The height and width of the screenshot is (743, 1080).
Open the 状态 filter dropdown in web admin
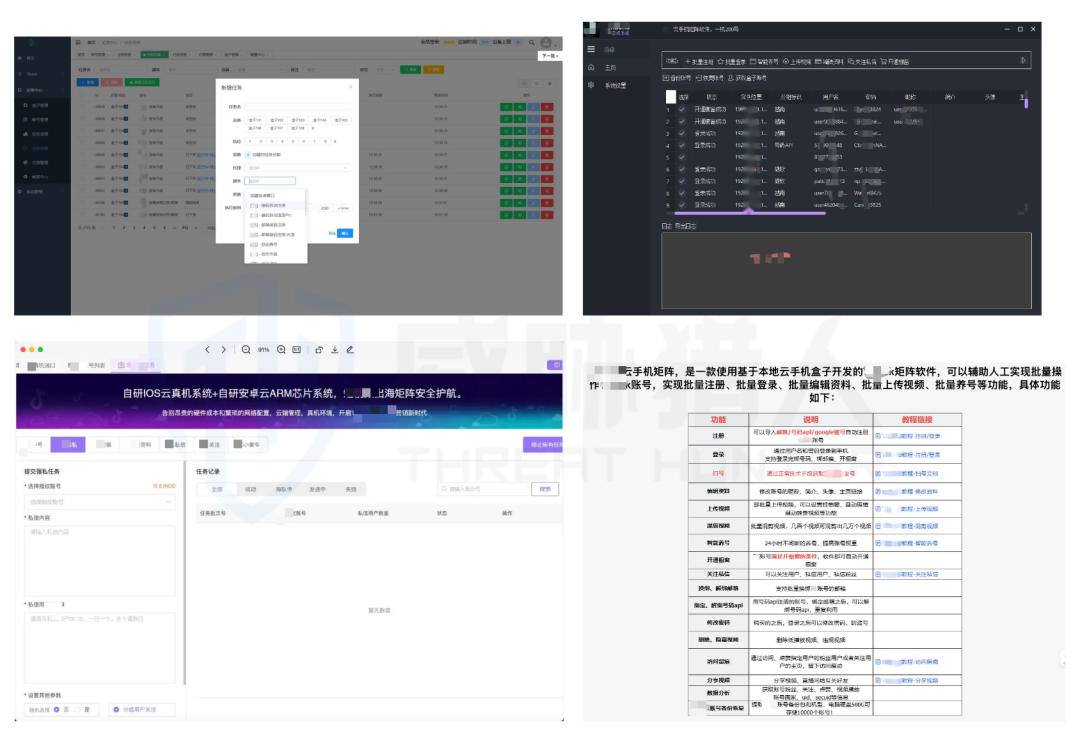384,70
